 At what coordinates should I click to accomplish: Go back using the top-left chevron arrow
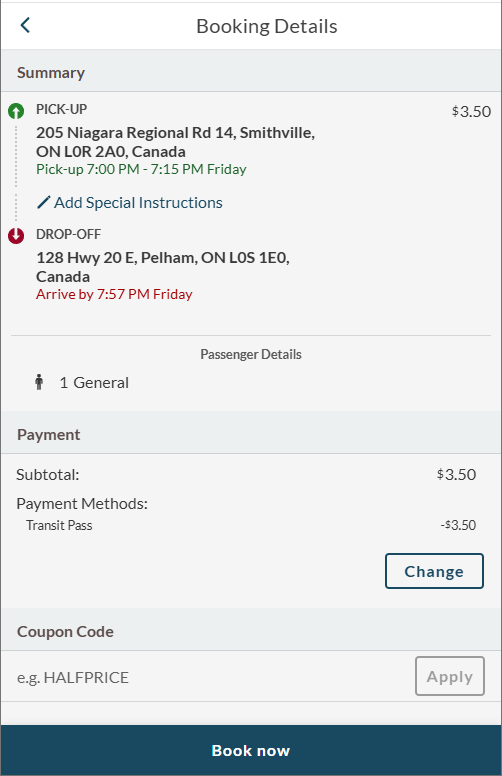[25, 25]
